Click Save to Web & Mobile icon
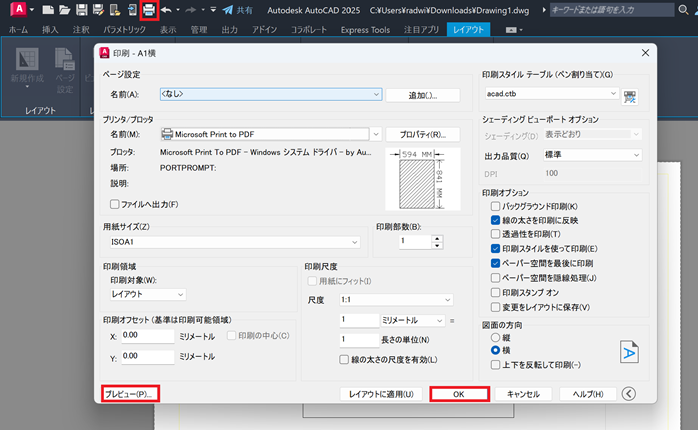Image resolution: width=698 pixels, height=430 pixels. (132, 10)
